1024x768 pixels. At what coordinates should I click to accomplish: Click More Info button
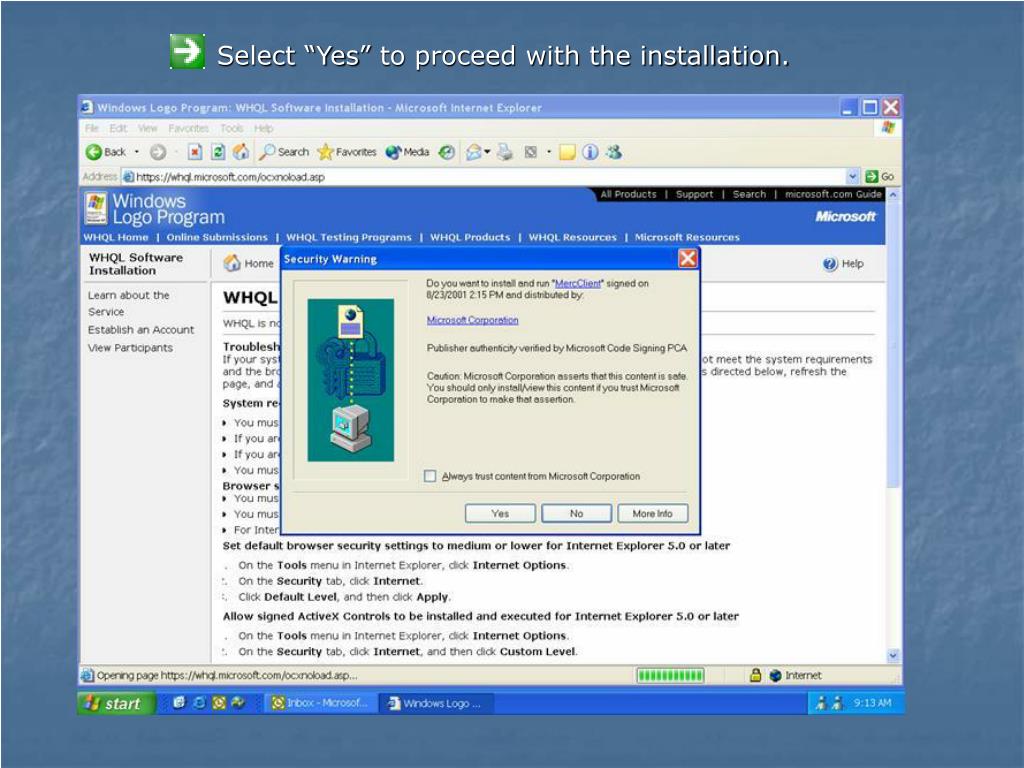(x=652, y=513)
